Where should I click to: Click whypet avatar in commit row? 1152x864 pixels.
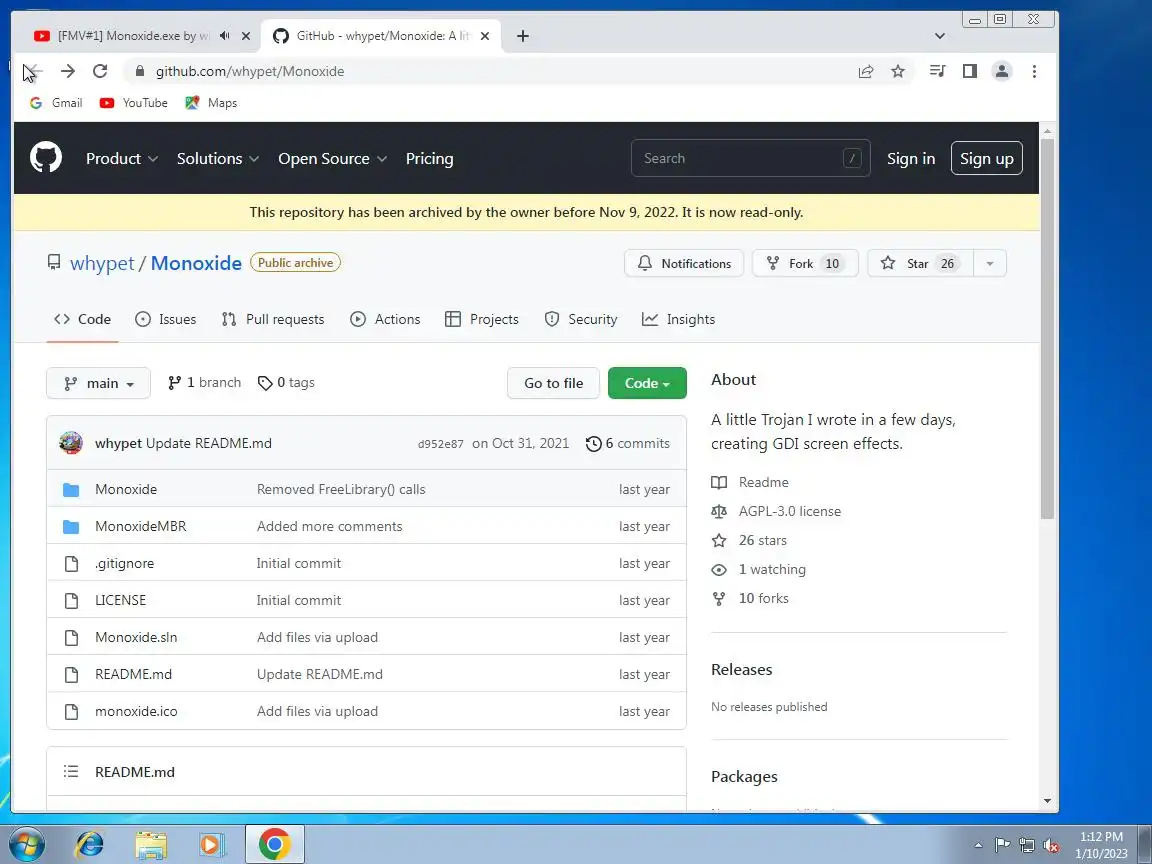(x=71, y=443)
